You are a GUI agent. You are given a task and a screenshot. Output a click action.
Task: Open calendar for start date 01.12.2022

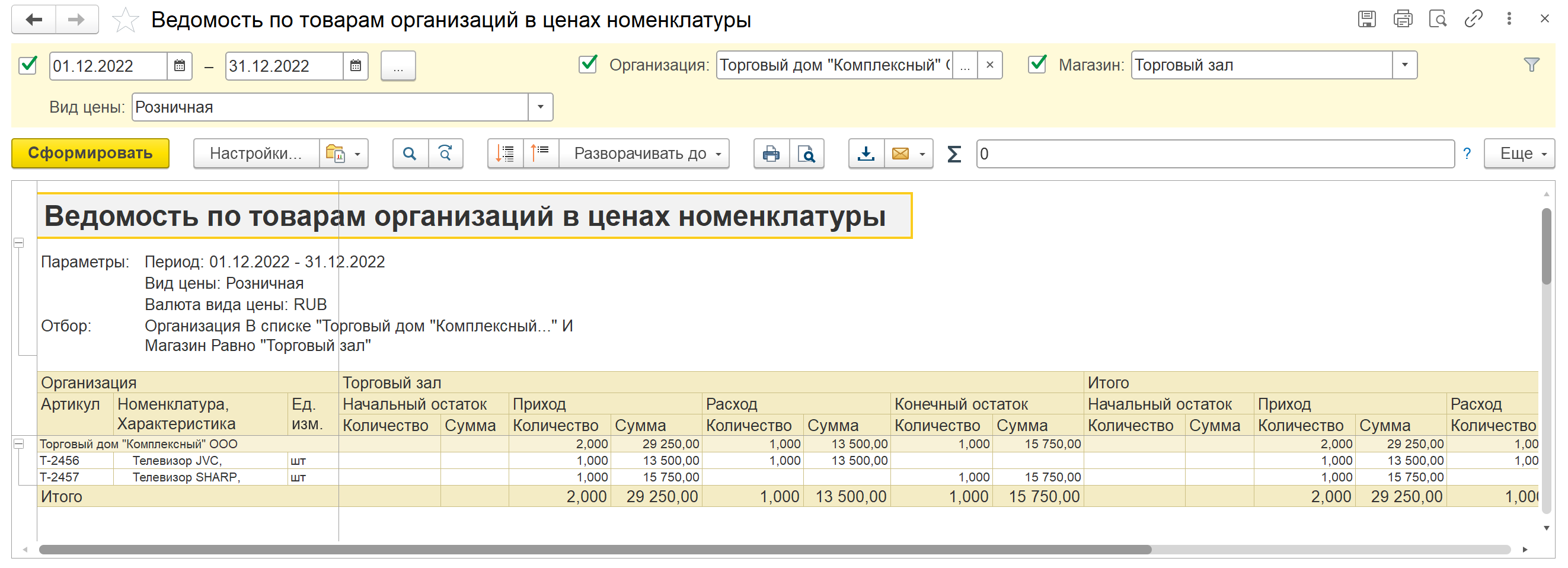(180, 66)
